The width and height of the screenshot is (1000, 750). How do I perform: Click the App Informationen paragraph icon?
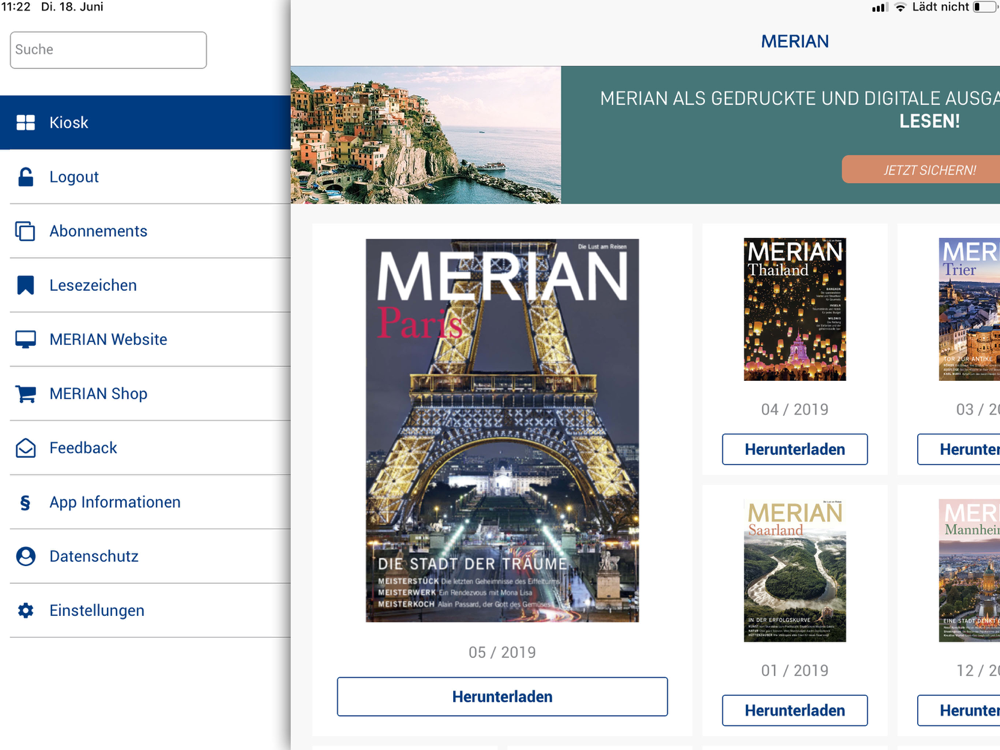(26, 503)
